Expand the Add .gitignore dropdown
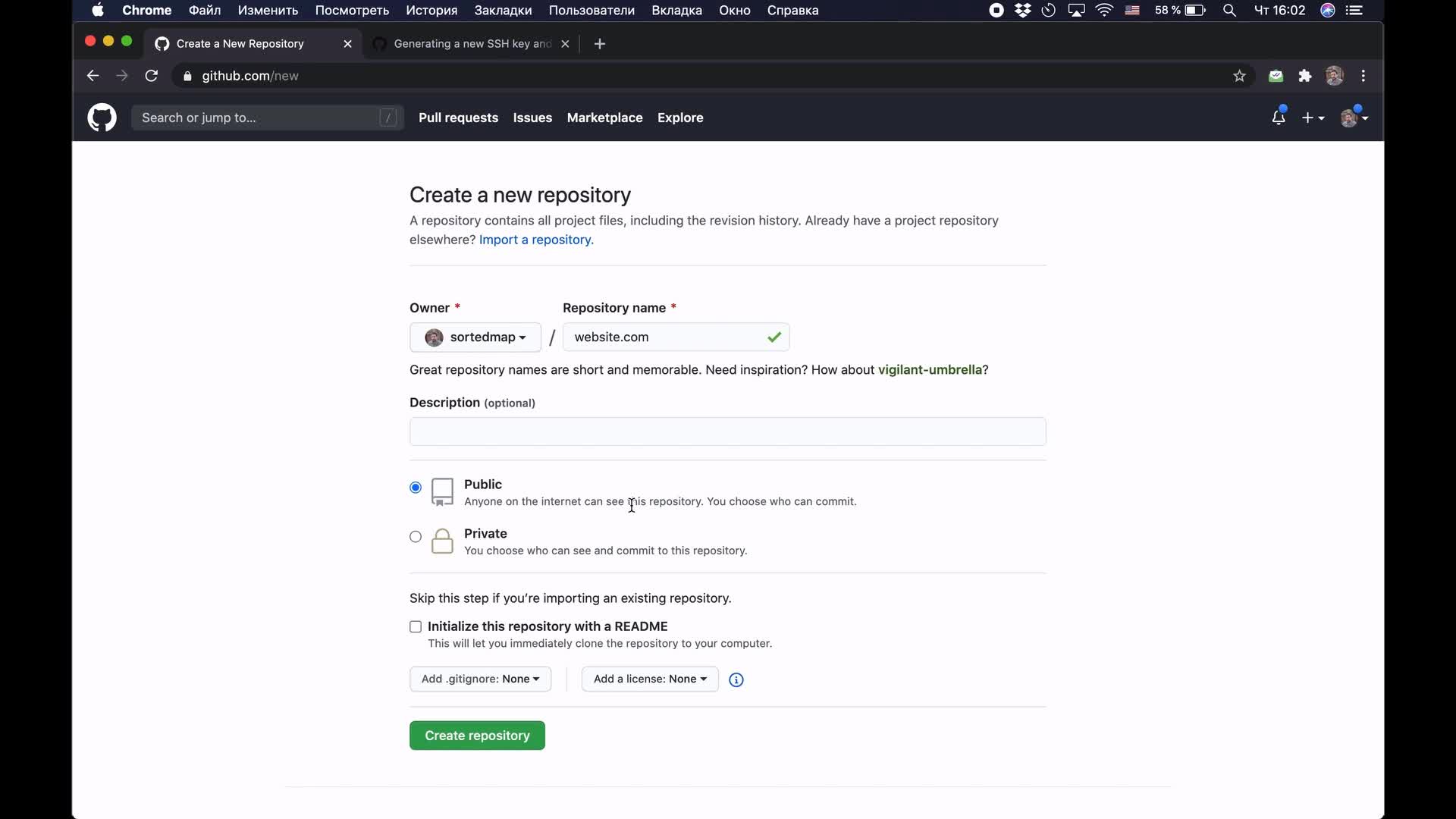This screenshot has height=819, width=1456. tap(481, 679)
